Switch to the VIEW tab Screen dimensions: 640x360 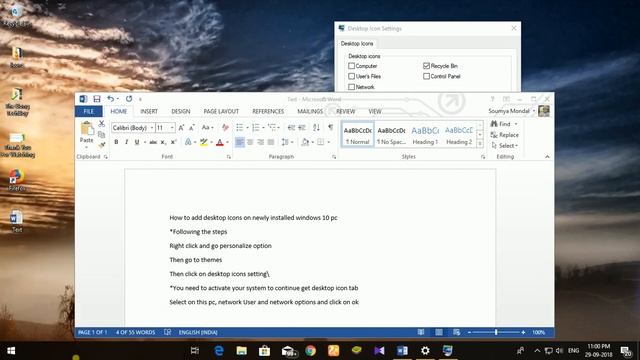click(x=375, y=111)
